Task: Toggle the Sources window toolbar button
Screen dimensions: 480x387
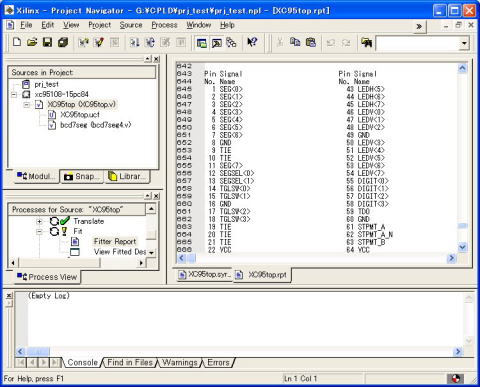Action: pyautogui.click(x=202, y=43)
